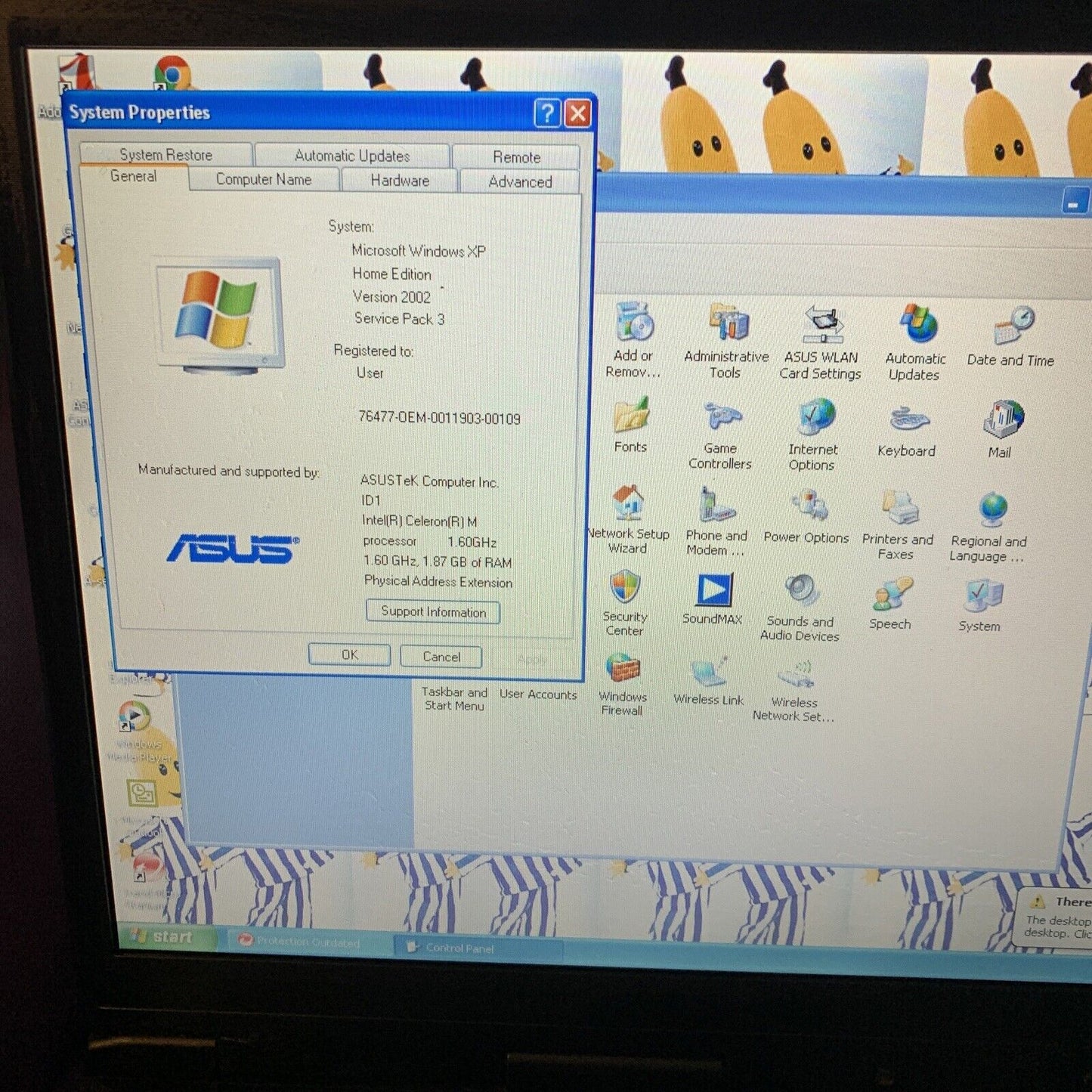Open Phone and Modem options
The height and width of the screenshot is (1092, 1092).
pos(712,505)
